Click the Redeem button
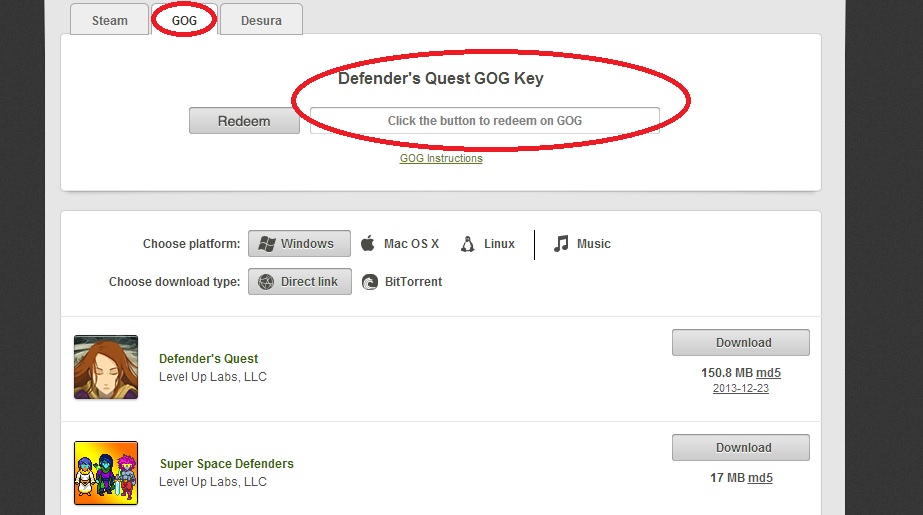Viewport: 923px width, 515px height. 244,121
